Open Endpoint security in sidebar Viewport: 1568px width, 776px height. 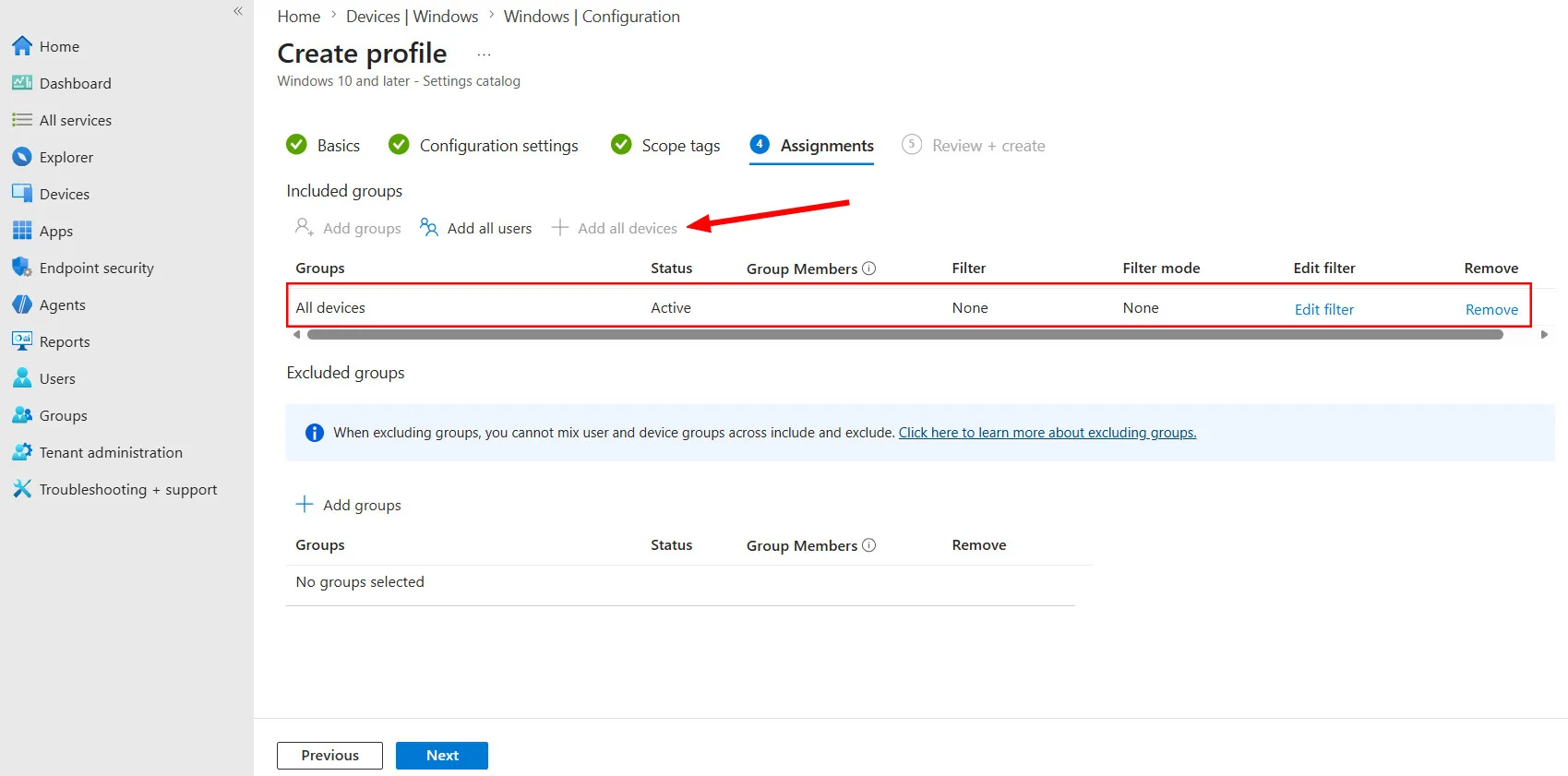coord(96,268)
